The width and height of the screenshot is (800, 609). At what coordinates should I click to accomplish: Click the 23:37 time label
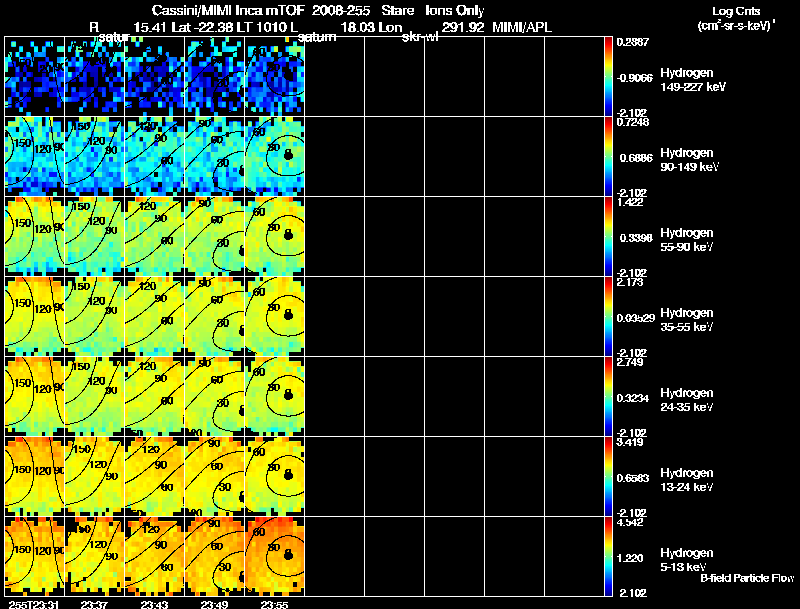(94, 604)
